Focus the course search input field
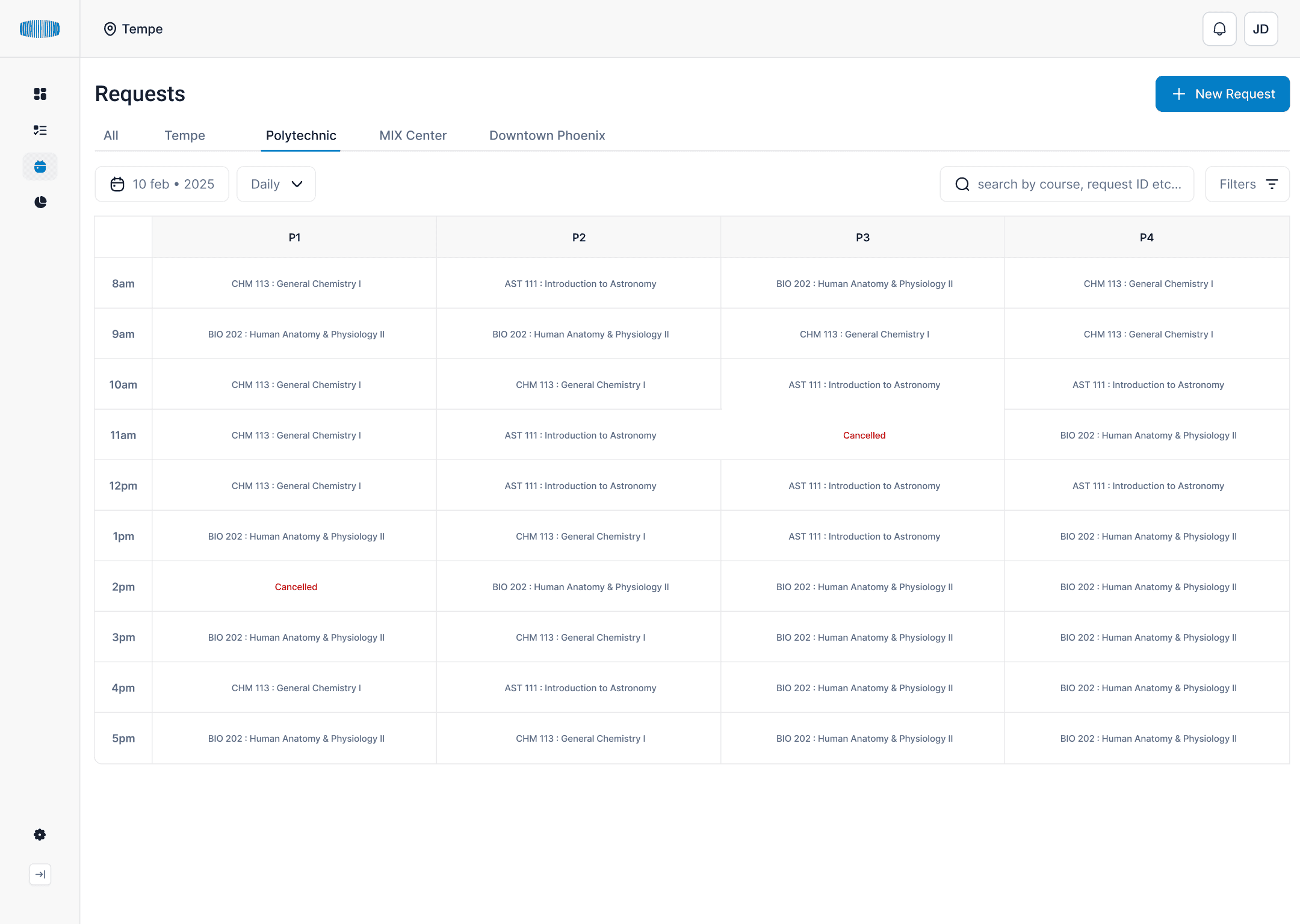 (x=1077, y=184)
